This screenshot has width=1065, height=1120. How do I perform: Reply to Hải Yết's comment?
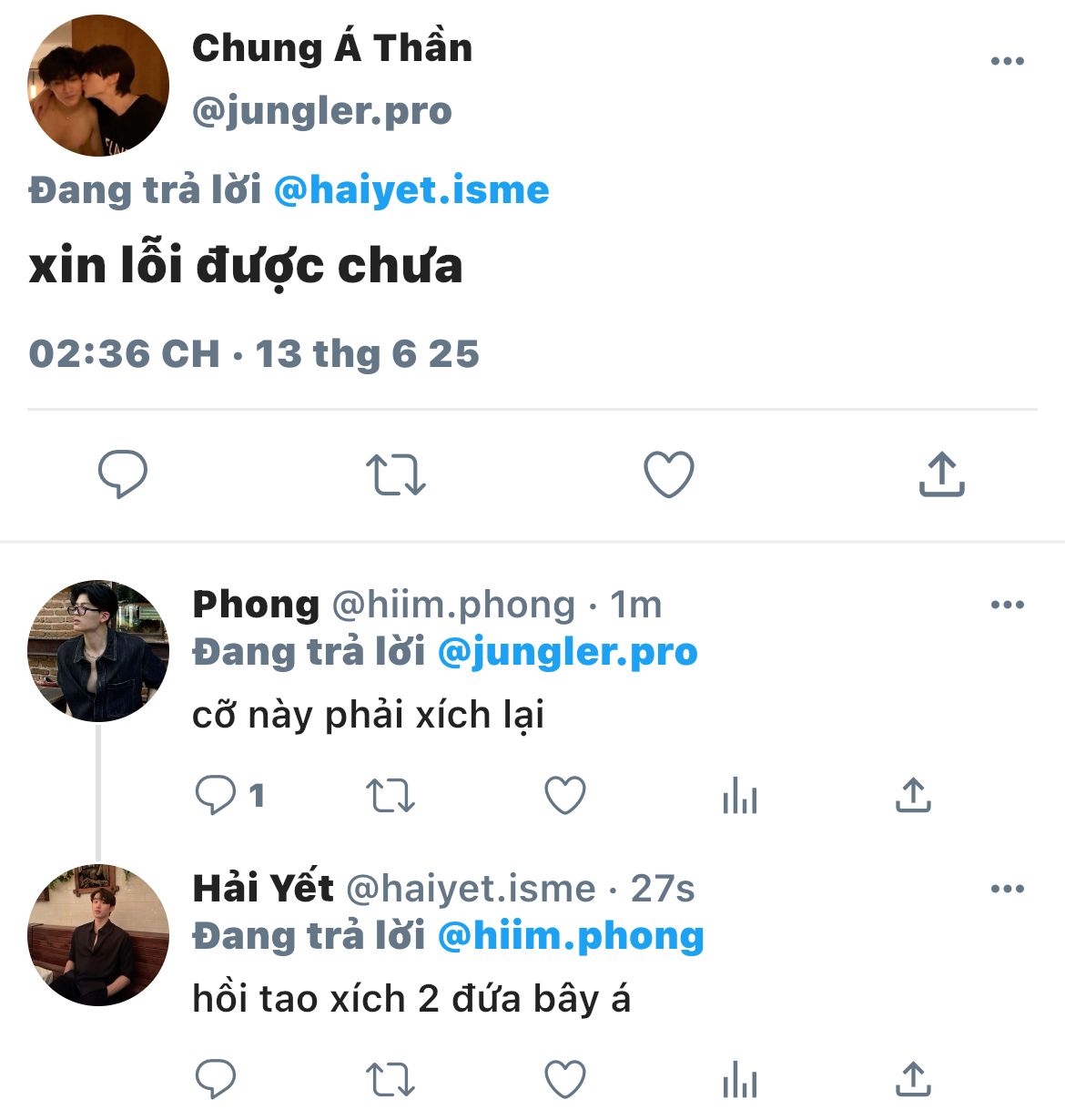(x=216, y=1079)
